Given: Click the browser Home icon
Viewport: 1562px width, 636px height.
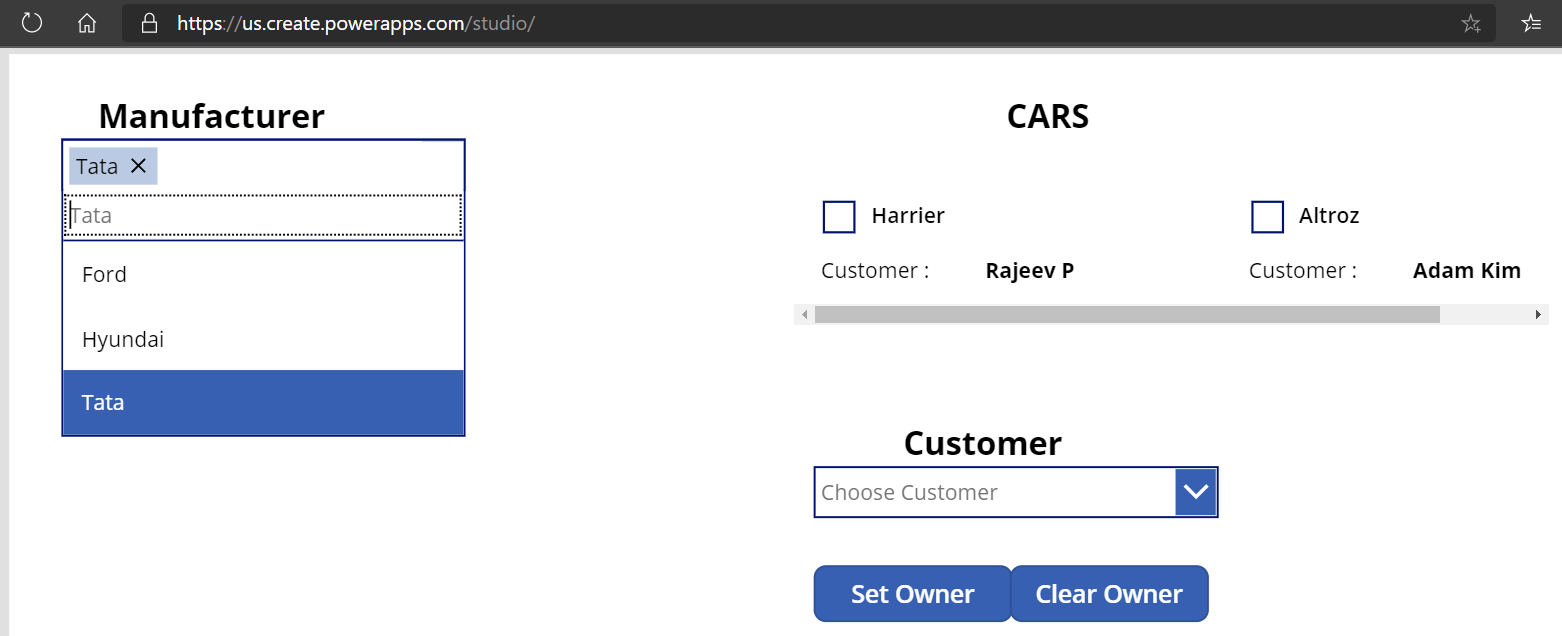Looking at the screenshot, I should (87, 23).
